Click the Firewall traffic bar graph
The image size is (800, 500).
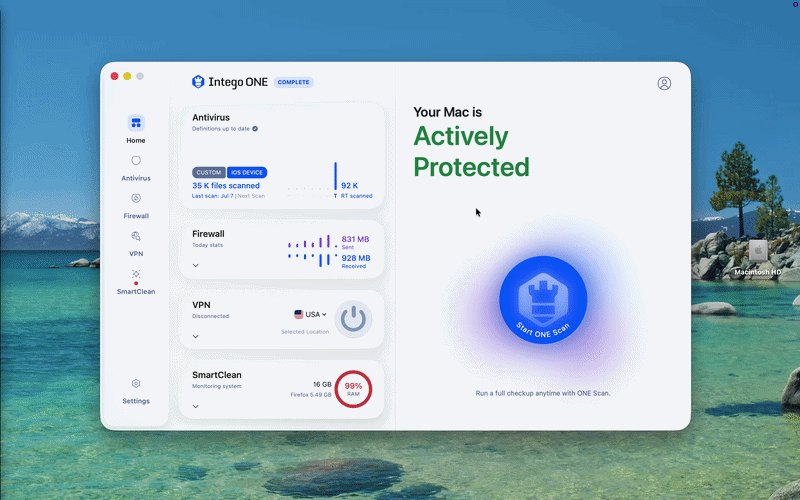pos(312,251)
